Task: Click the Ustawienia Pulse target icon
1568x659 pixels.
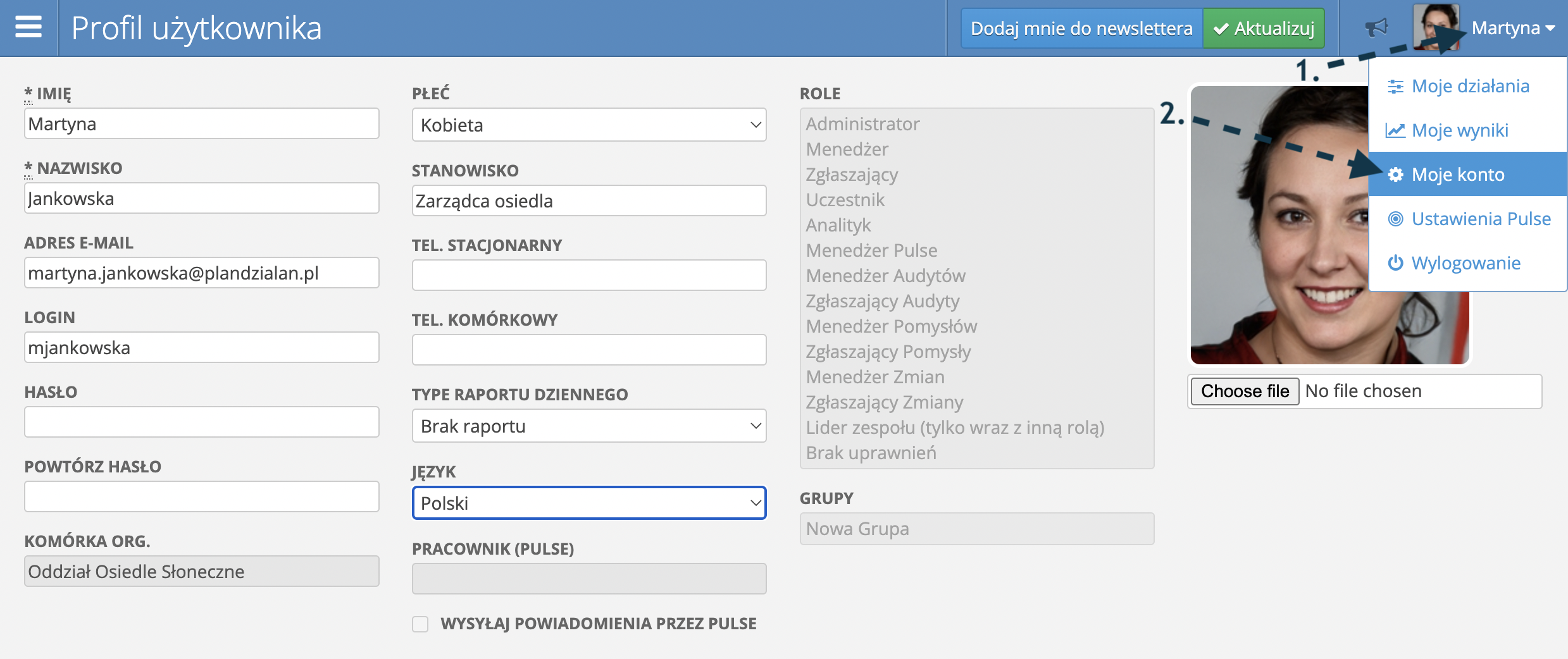Action: [1395, 219]
